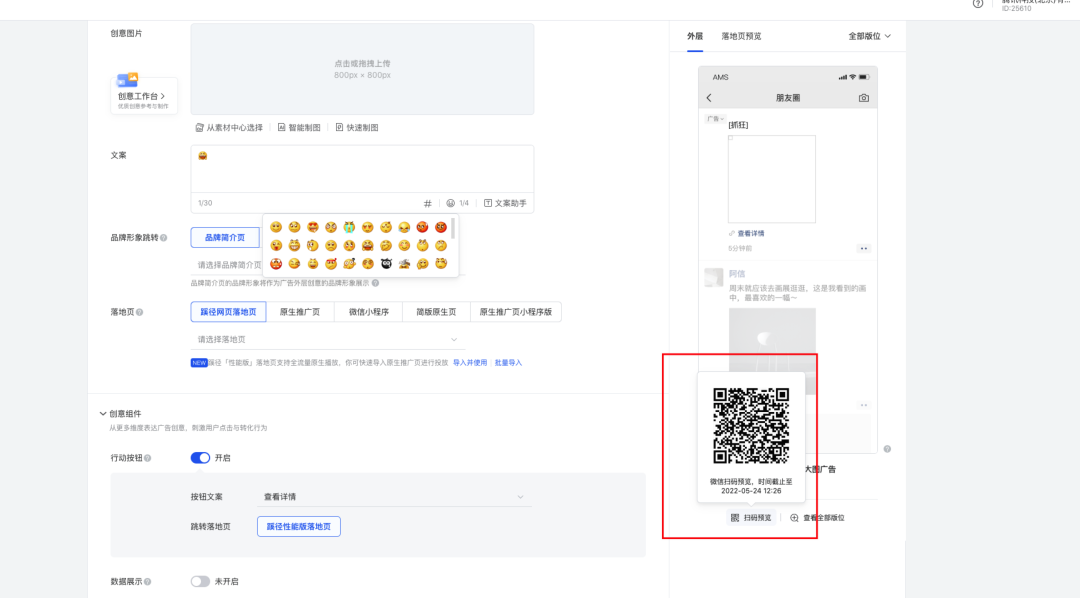Click the help icon in the top bar
Screen dimensions: 1080x598
point(978,4)
